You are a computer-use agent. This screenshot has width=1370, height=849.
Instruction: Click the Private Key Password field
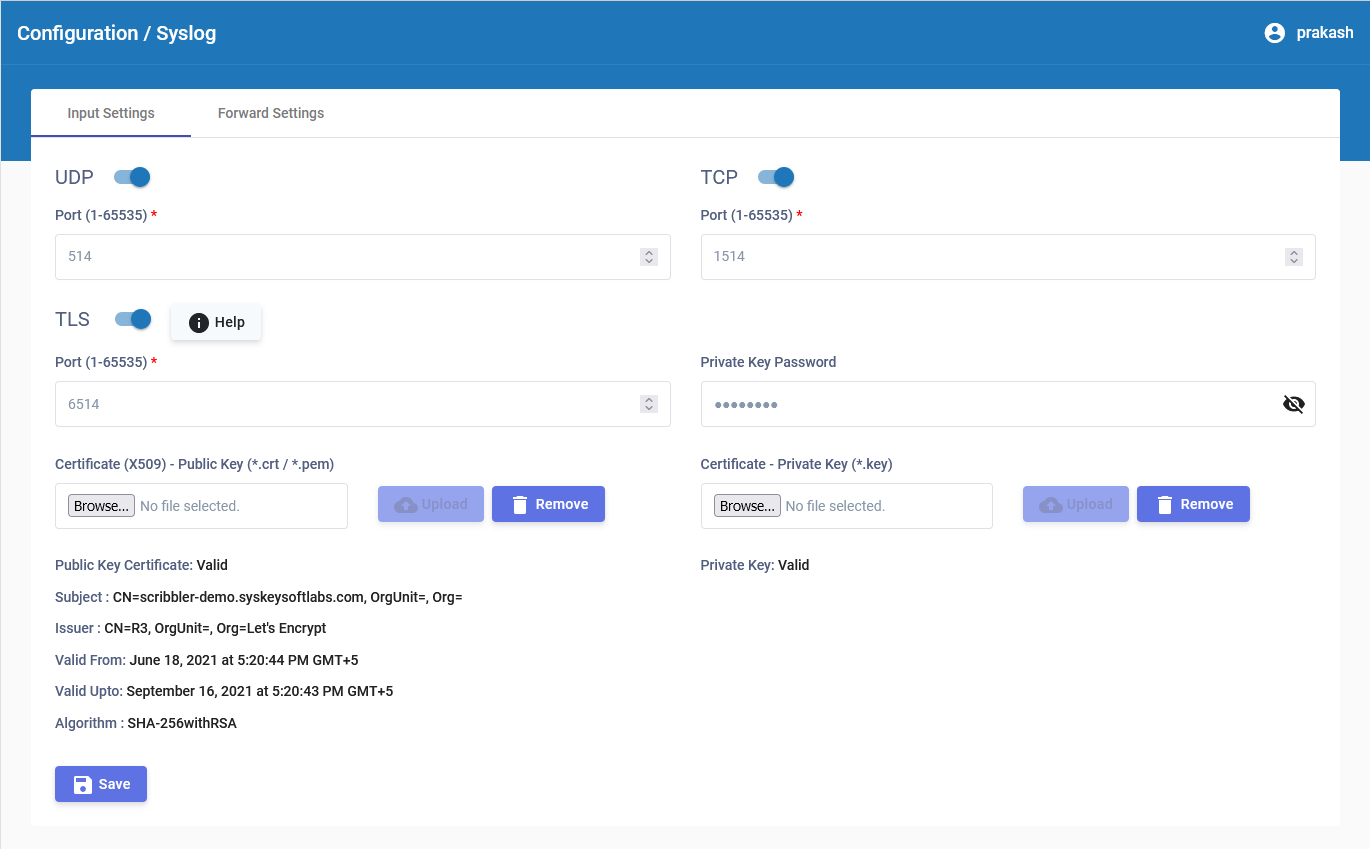(x=990, y=404)
